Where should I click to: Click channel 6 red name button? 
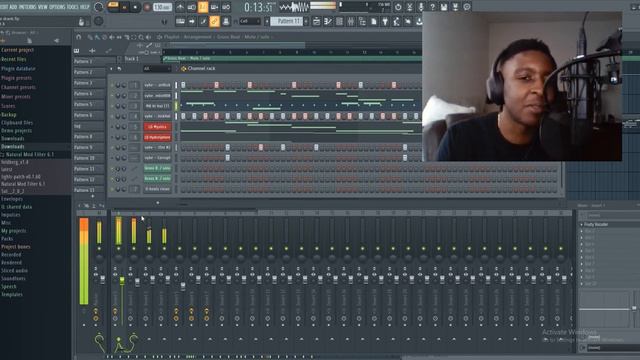point(157,138)
